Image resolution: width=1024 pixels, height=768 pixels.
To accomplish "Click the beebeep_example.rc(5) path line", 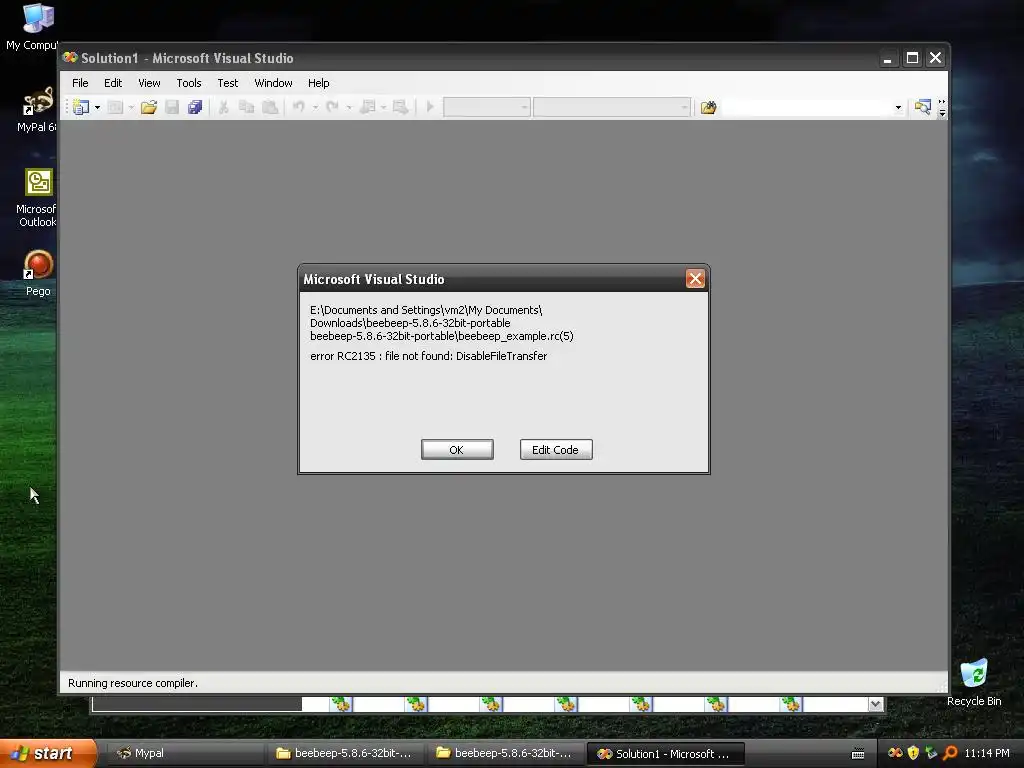I will click(441, 336).
